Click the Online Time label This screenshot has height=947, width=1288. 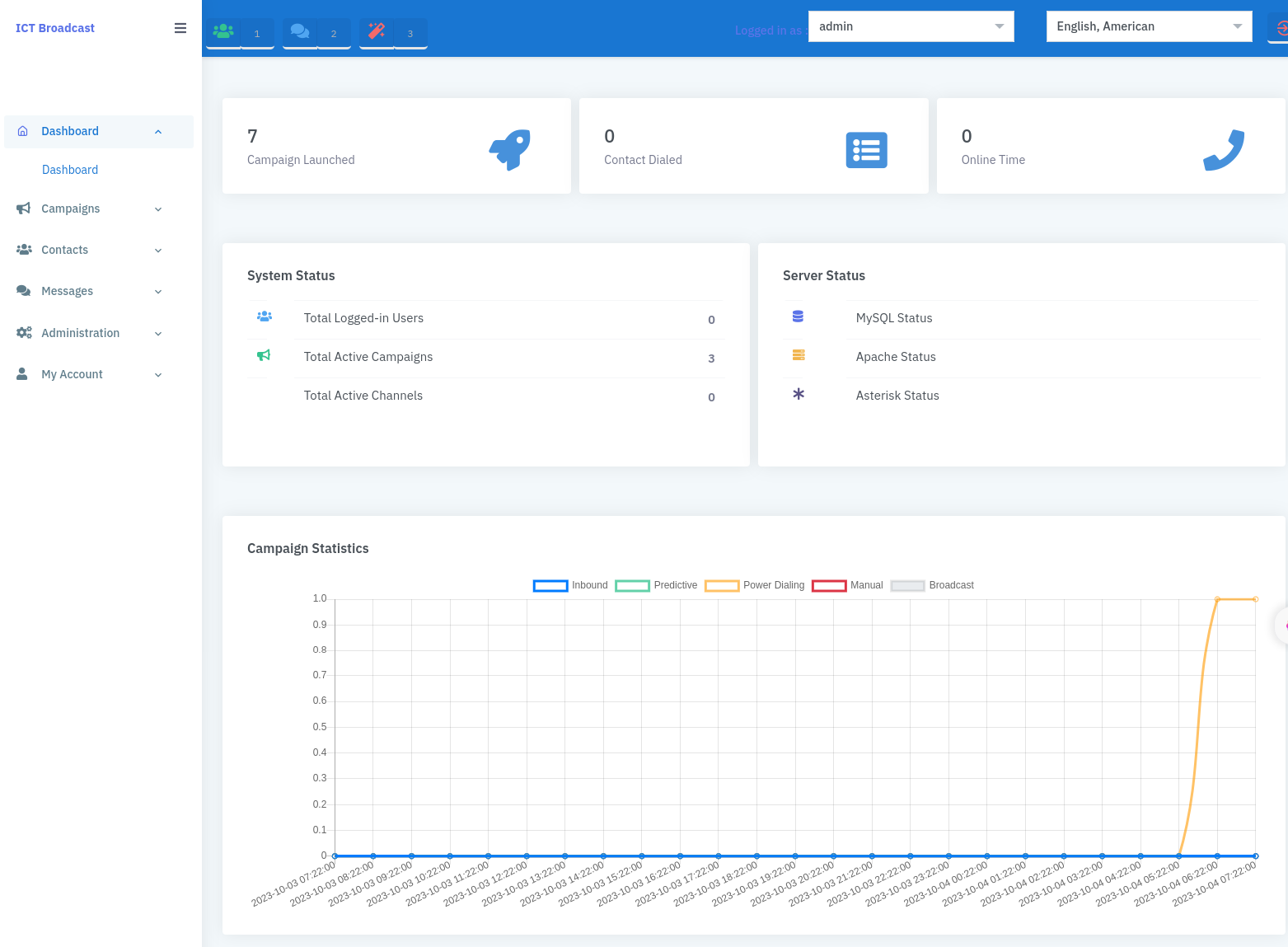point(993,160)
